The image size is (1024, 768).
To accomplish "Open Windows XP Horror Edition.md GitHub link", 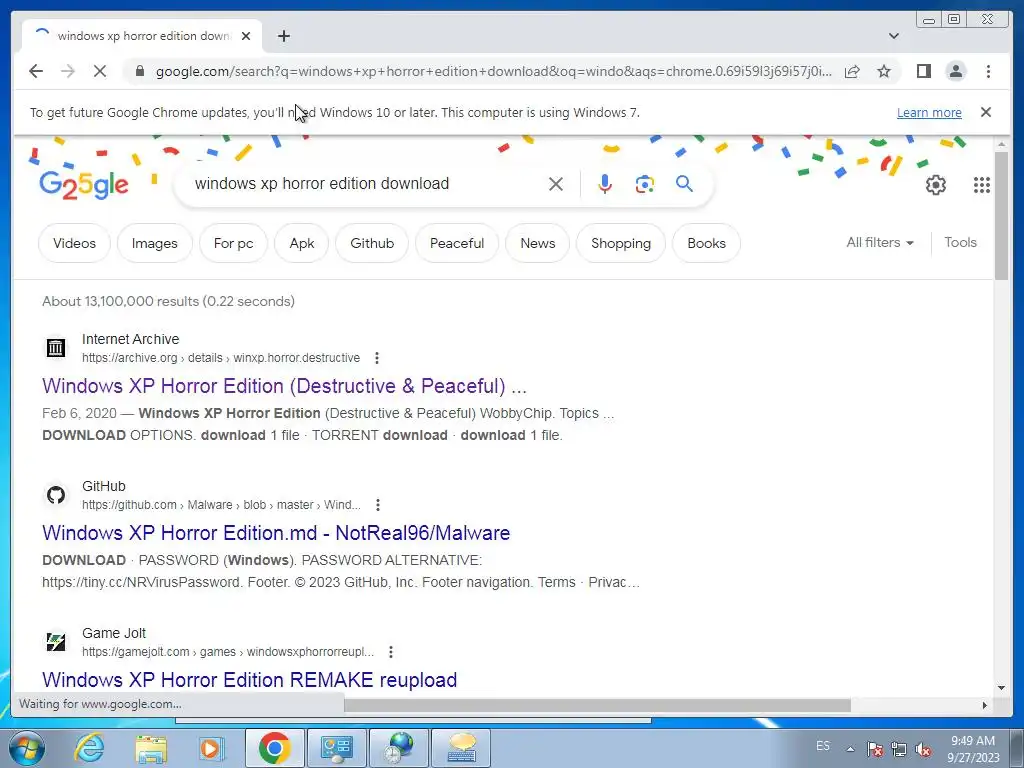I will pyautogui.click(x=276, y=533).
